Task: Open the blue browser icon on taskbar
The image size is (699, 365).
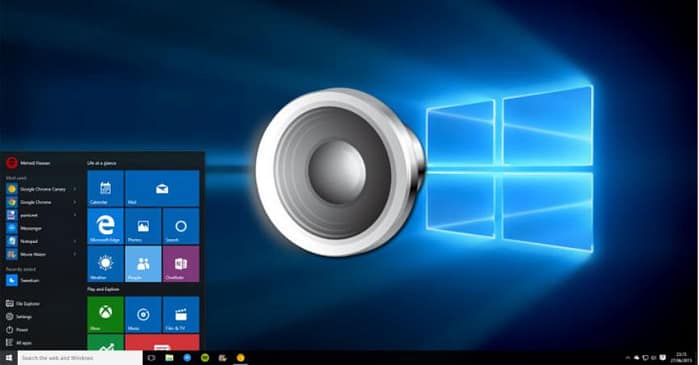Action: tap(187, 357)
